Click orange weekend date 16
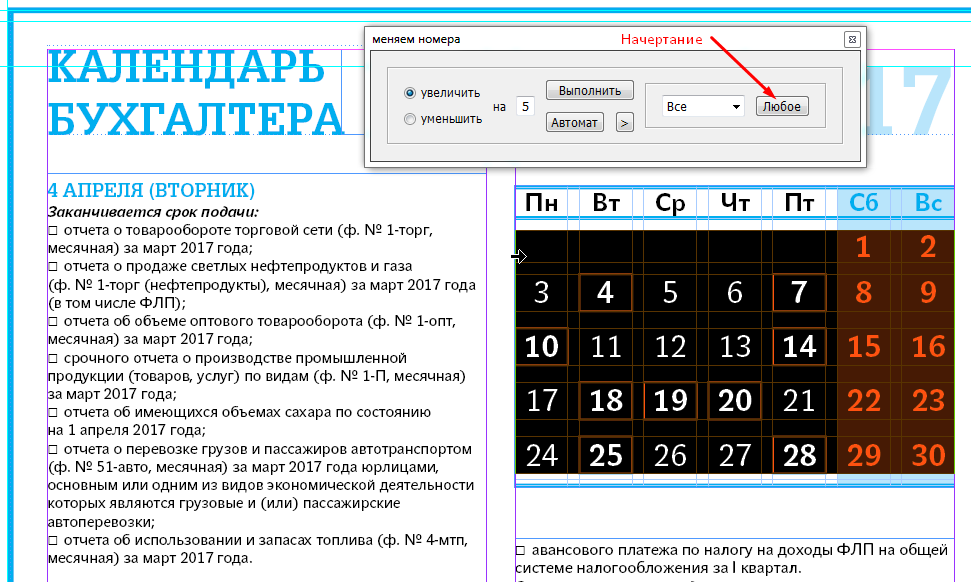The width and height of the screenshot is (971, 582). tap(928, 346)
